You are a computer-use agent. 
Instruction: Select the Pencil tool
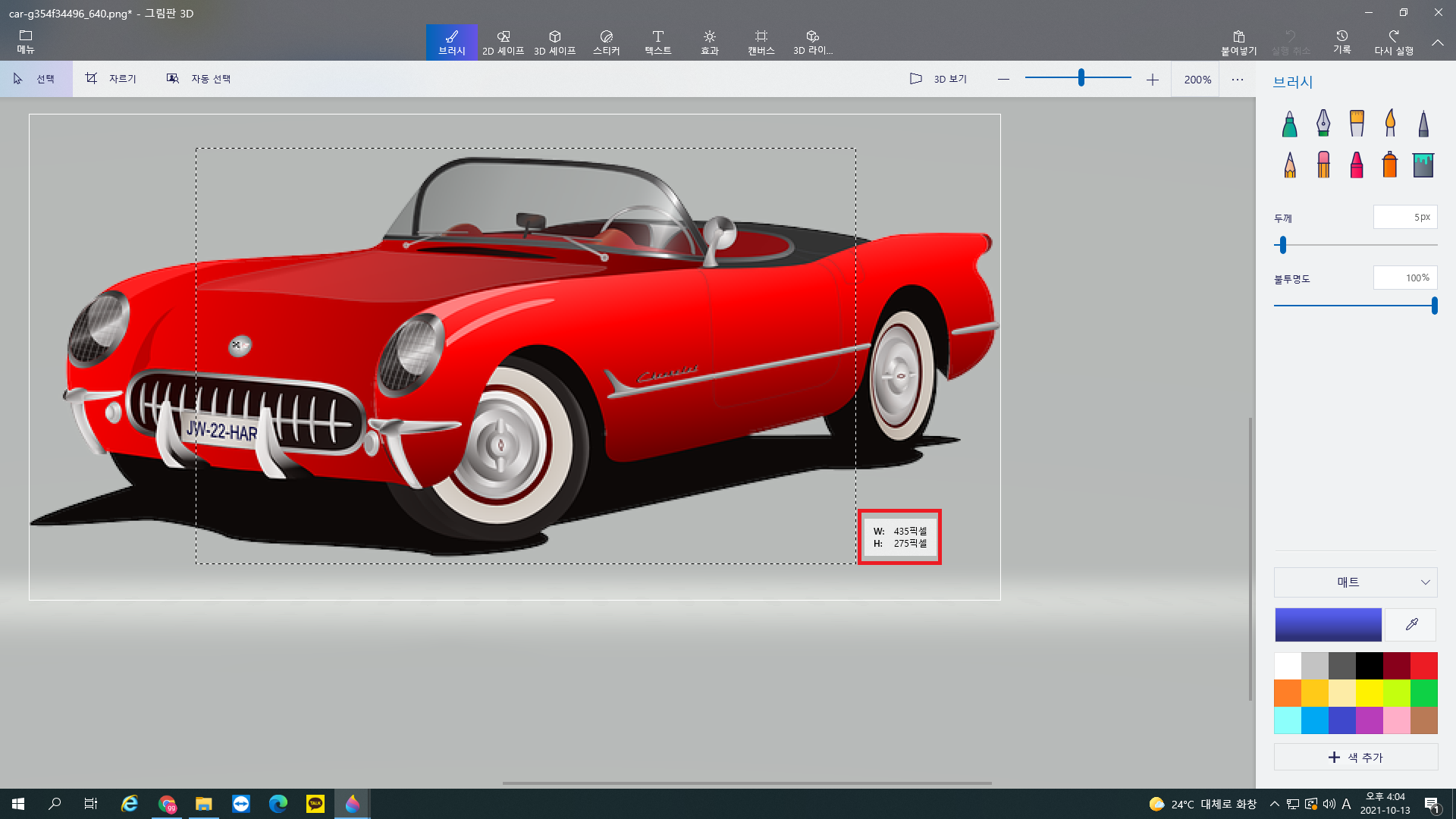point(1289,165)
